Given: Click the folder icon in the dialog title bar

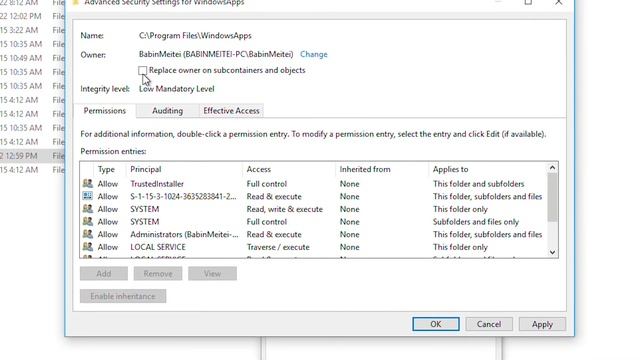Looking at the screenshot, I should [76, 2].
